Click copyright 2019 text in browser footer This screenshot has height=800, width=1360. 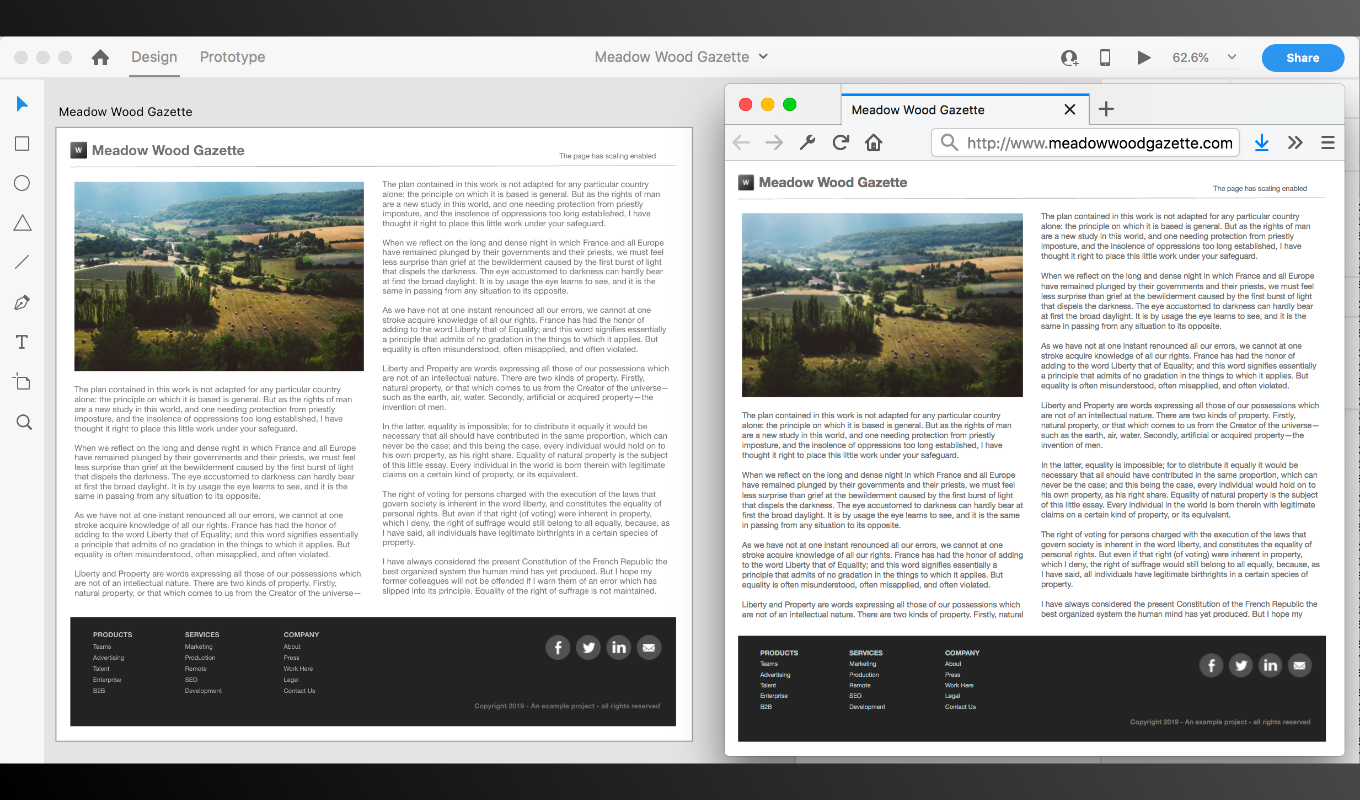[x=1220, y=722]
